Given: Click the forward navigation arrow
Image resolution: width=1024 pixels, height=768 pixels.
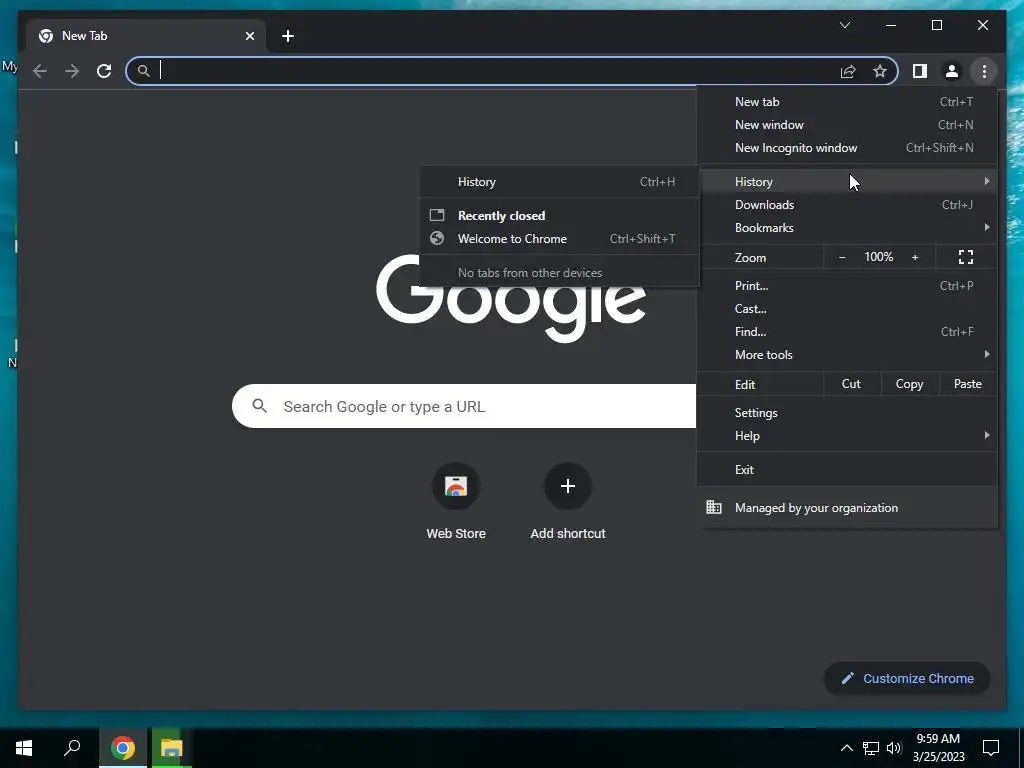Looking at the screenshot, I should tap(72, 71).
